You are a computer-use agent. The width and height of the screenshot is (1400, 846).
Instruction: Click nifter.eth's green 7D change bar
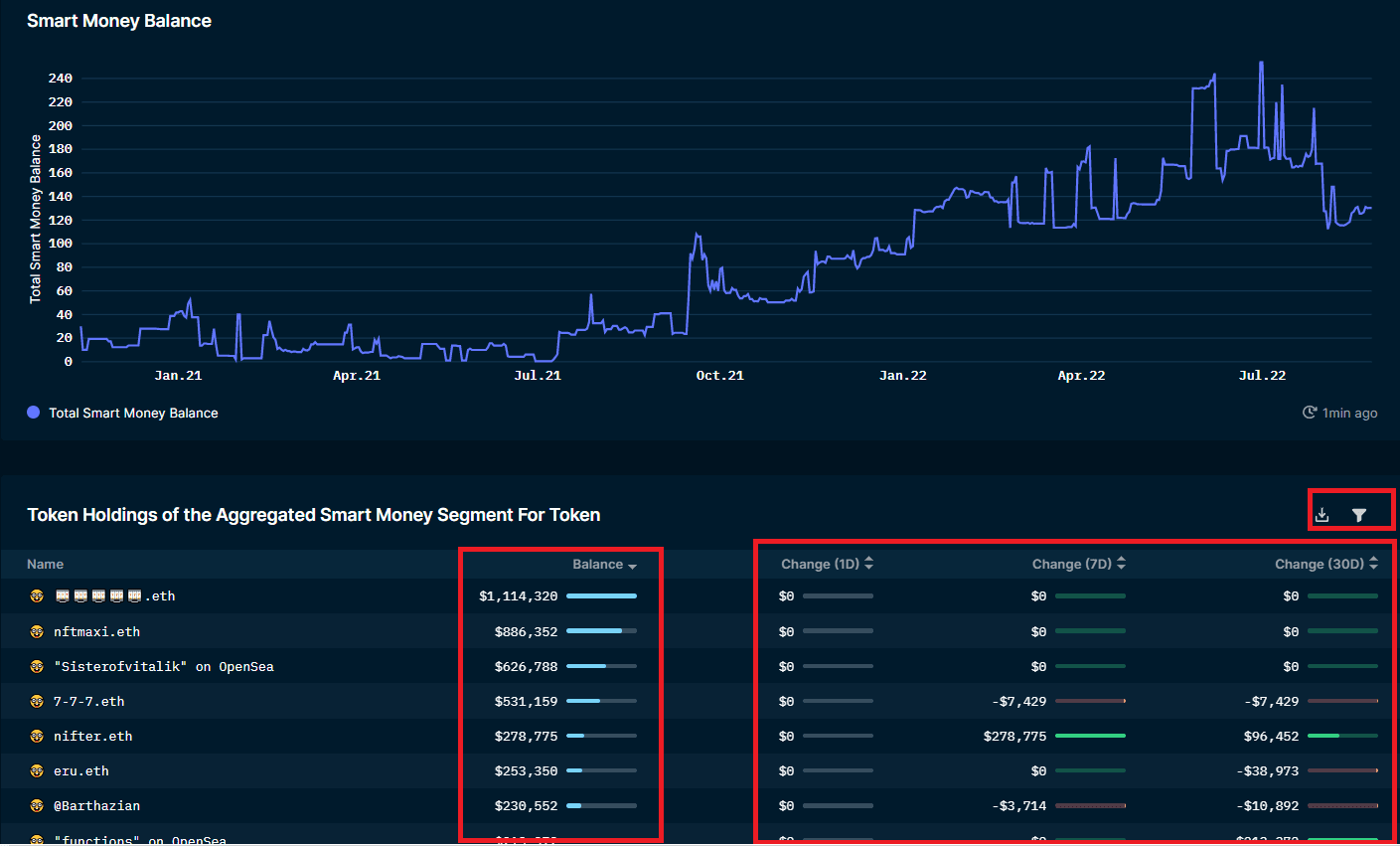1090,737
